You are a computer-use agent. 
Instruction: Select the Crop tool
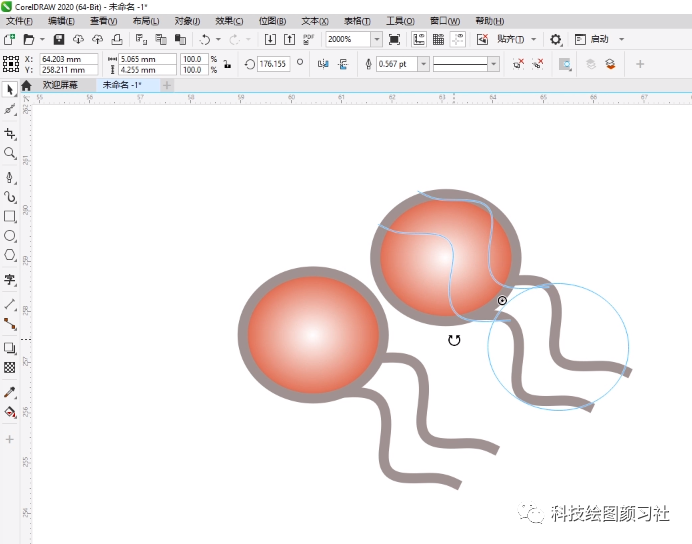tap(9, 134)
